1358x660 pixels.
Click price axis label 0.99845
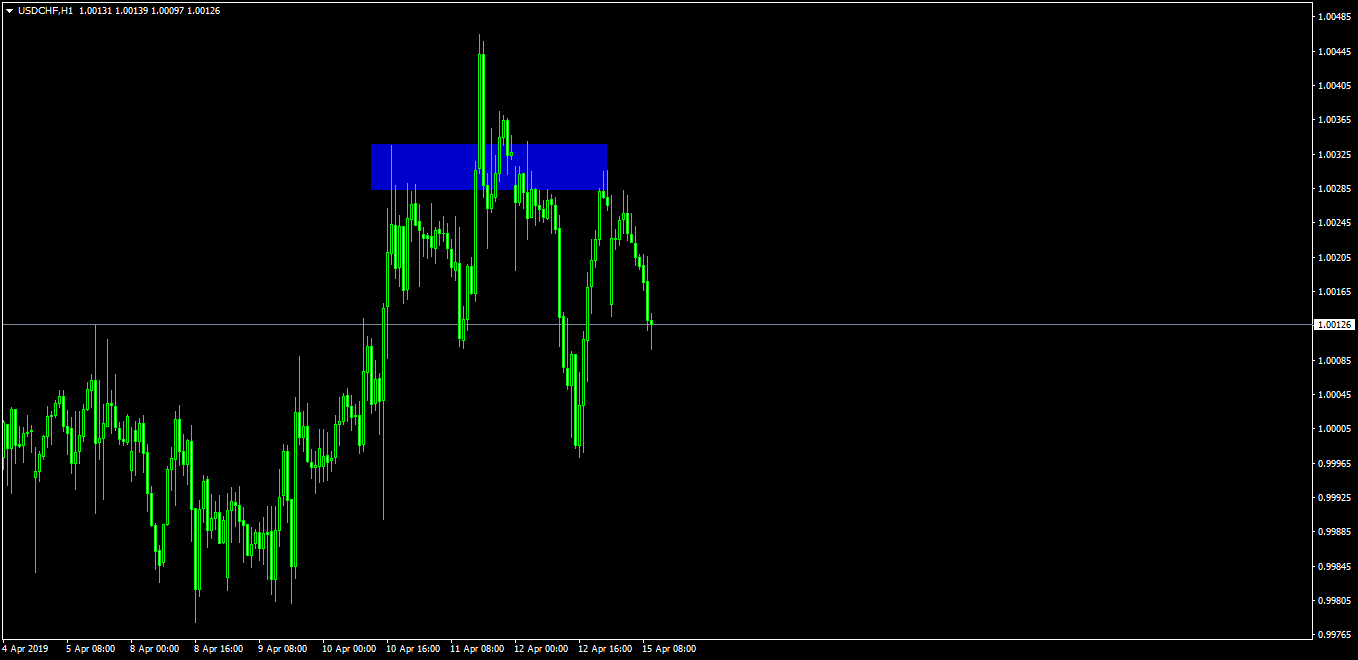(x=1334, y=567)
